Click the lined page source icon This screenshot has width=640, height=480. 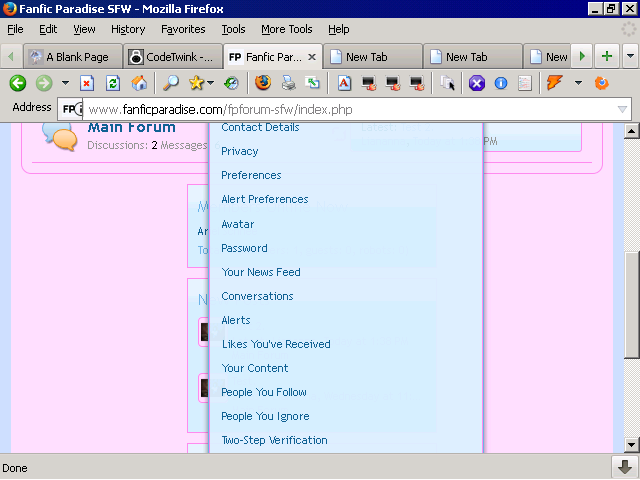point(524,83)
